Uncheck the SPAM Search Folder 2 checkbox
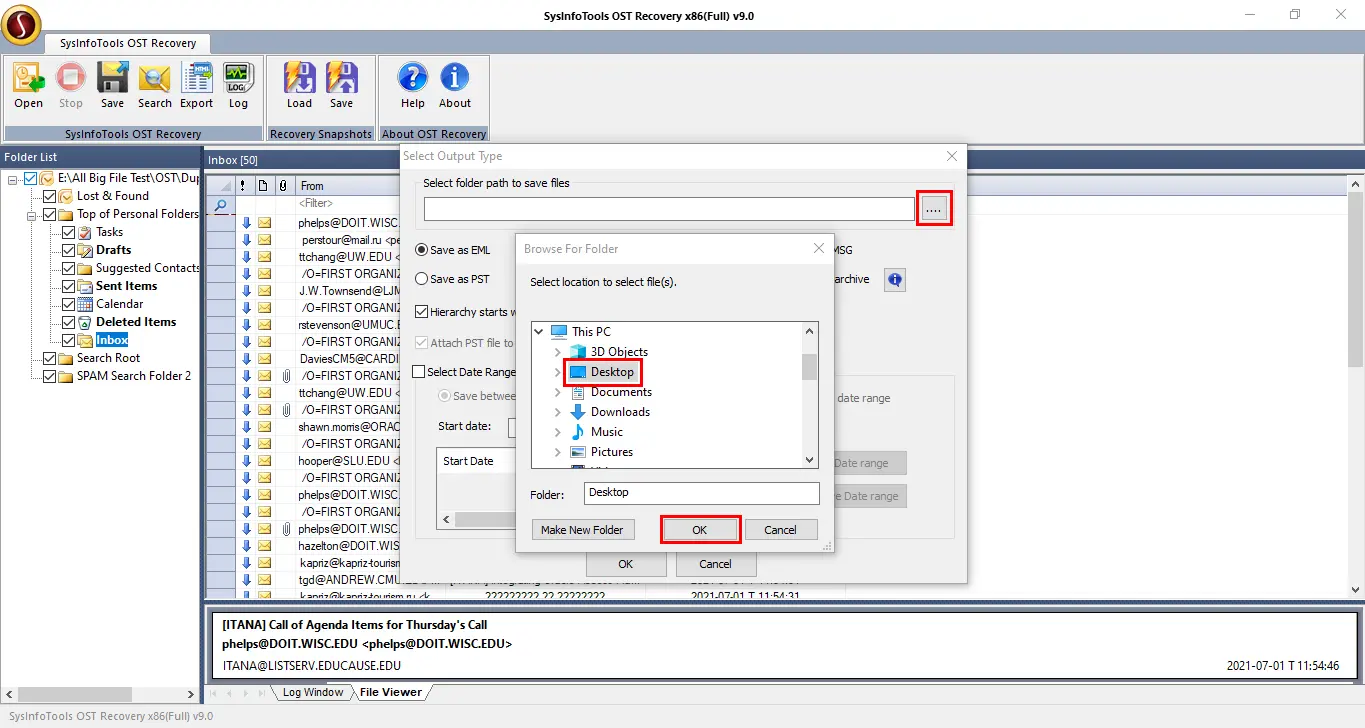 pos(51,376)
